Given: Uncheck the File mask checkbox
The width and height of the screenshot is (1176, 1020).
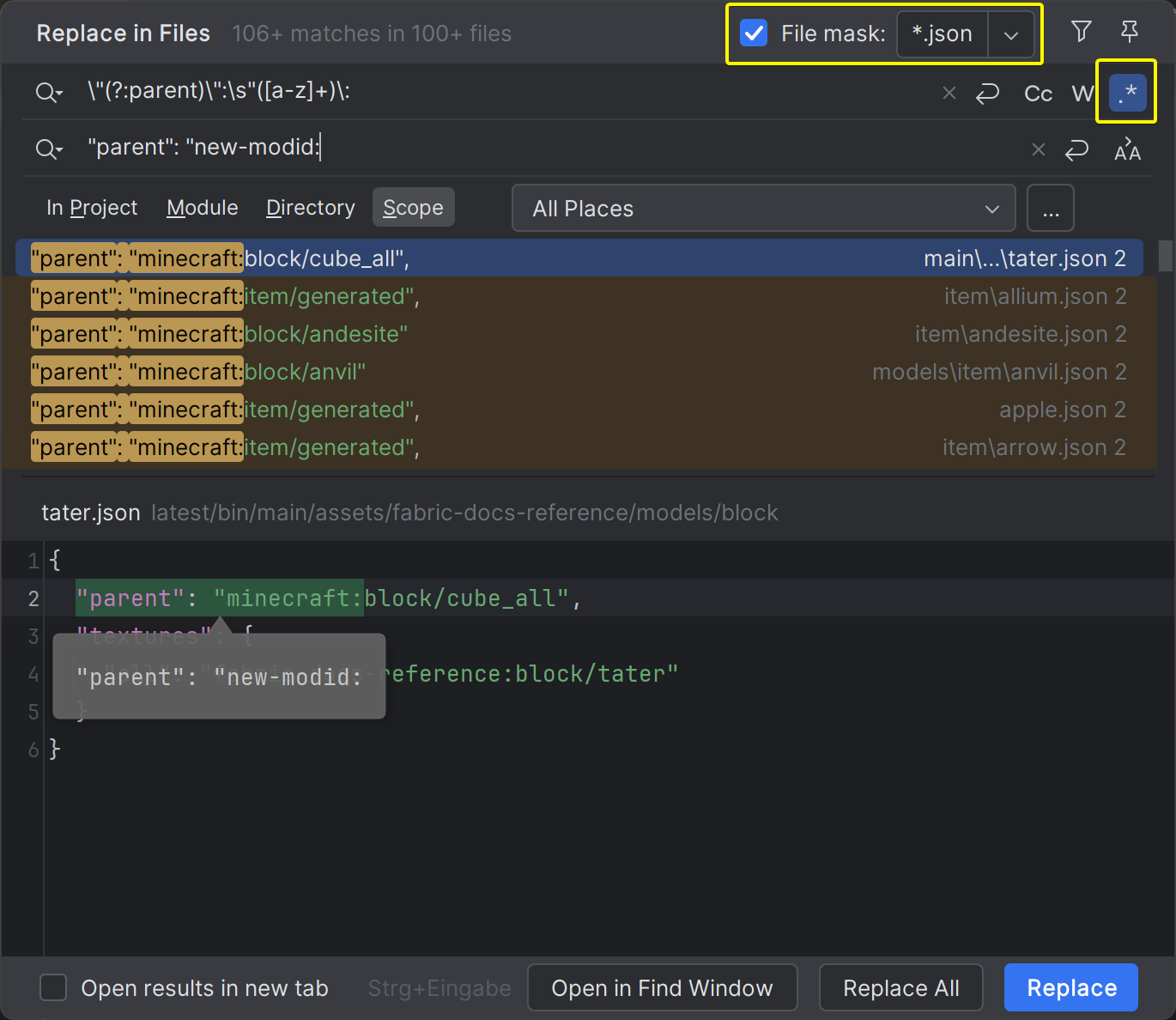Looking at the screenshot, I should [753, 33].
